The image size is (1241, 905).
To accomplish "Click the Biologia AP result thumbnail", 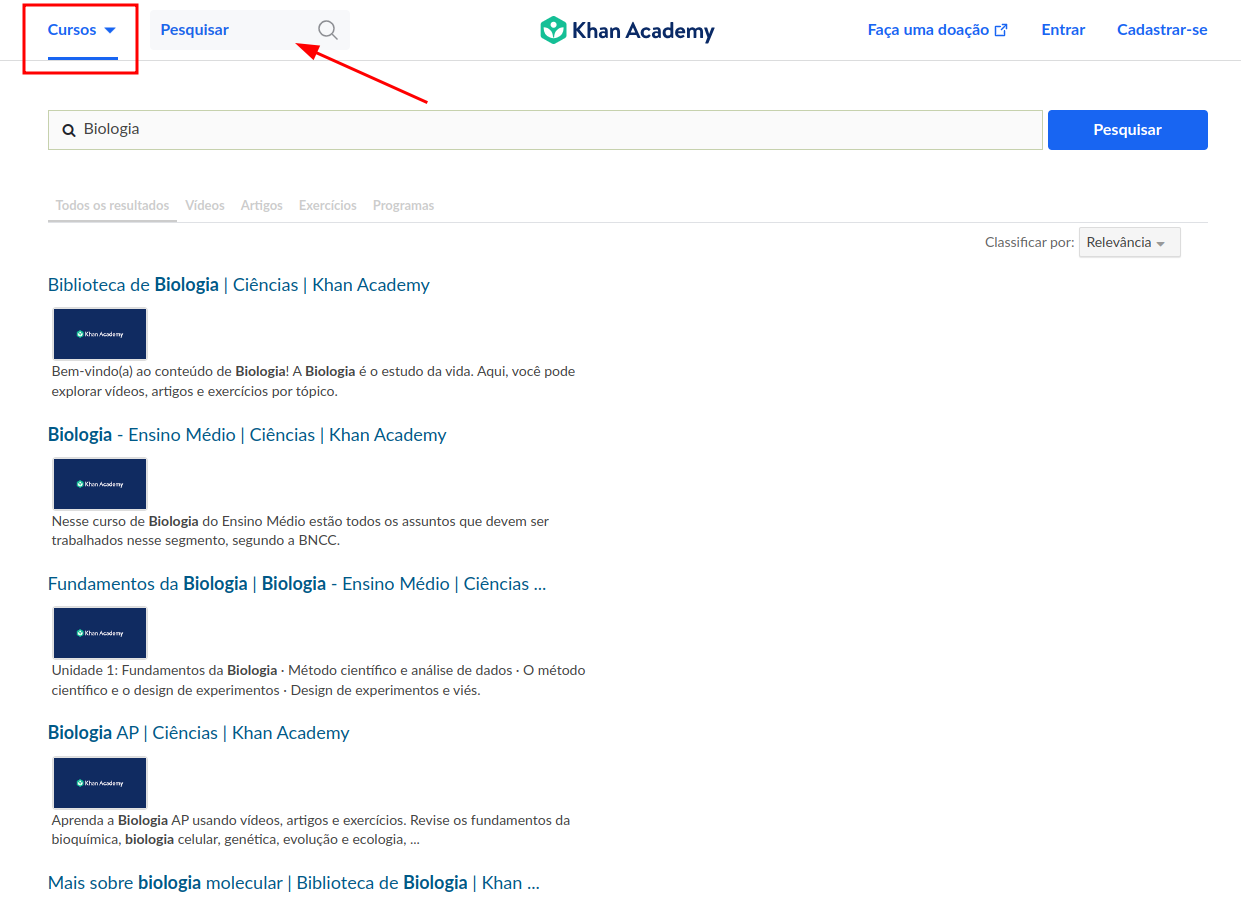I will tap(100, 783).
